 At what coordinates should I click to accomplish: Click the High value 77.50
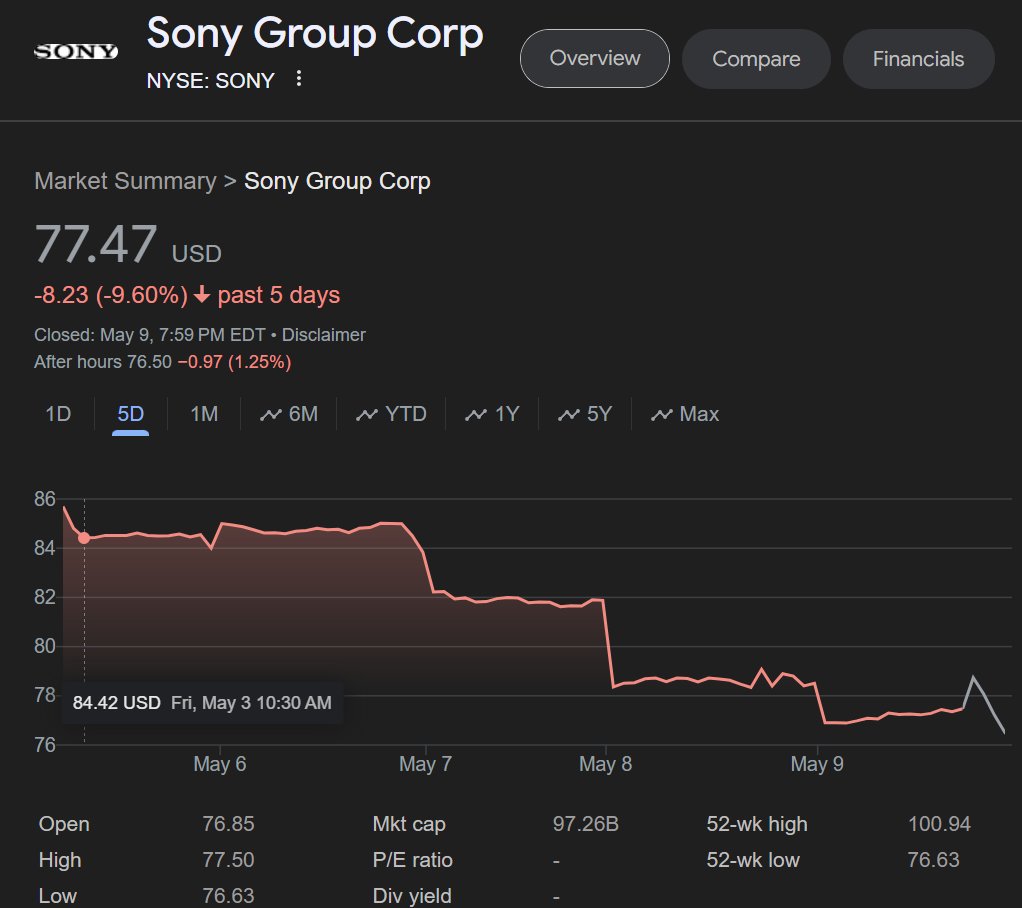[x=228, y=860]
